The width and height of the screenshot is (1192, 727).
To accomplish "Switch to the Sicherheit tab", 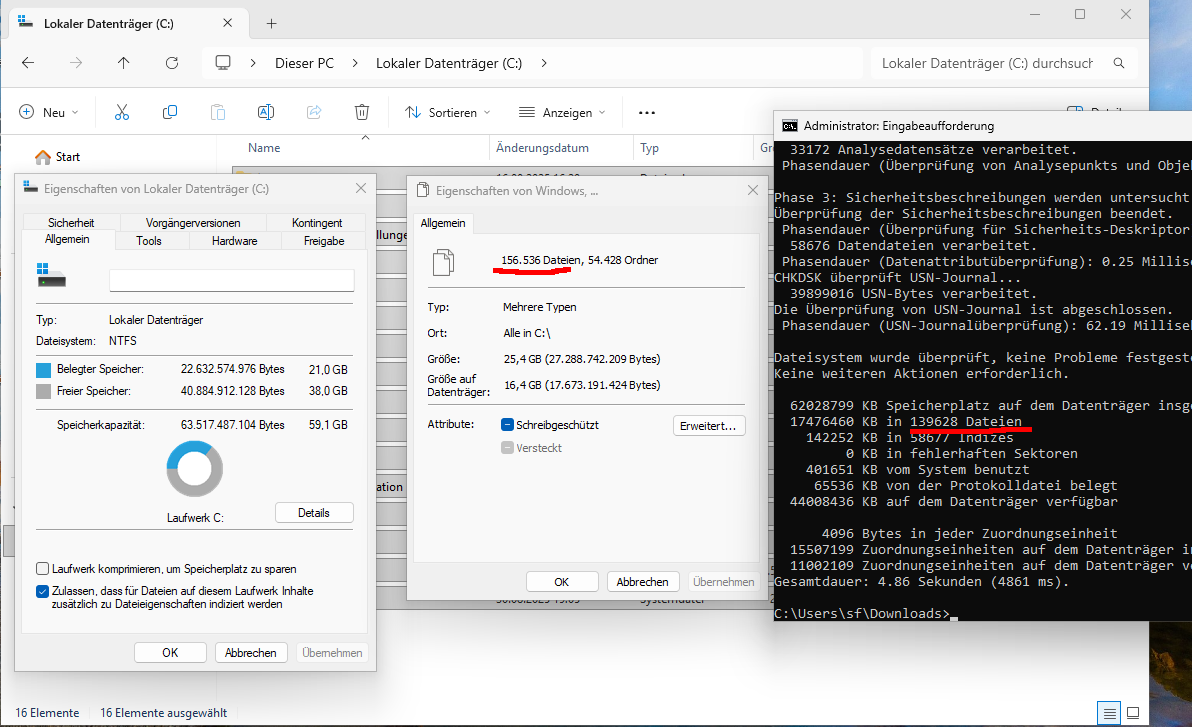I will 71,223.
